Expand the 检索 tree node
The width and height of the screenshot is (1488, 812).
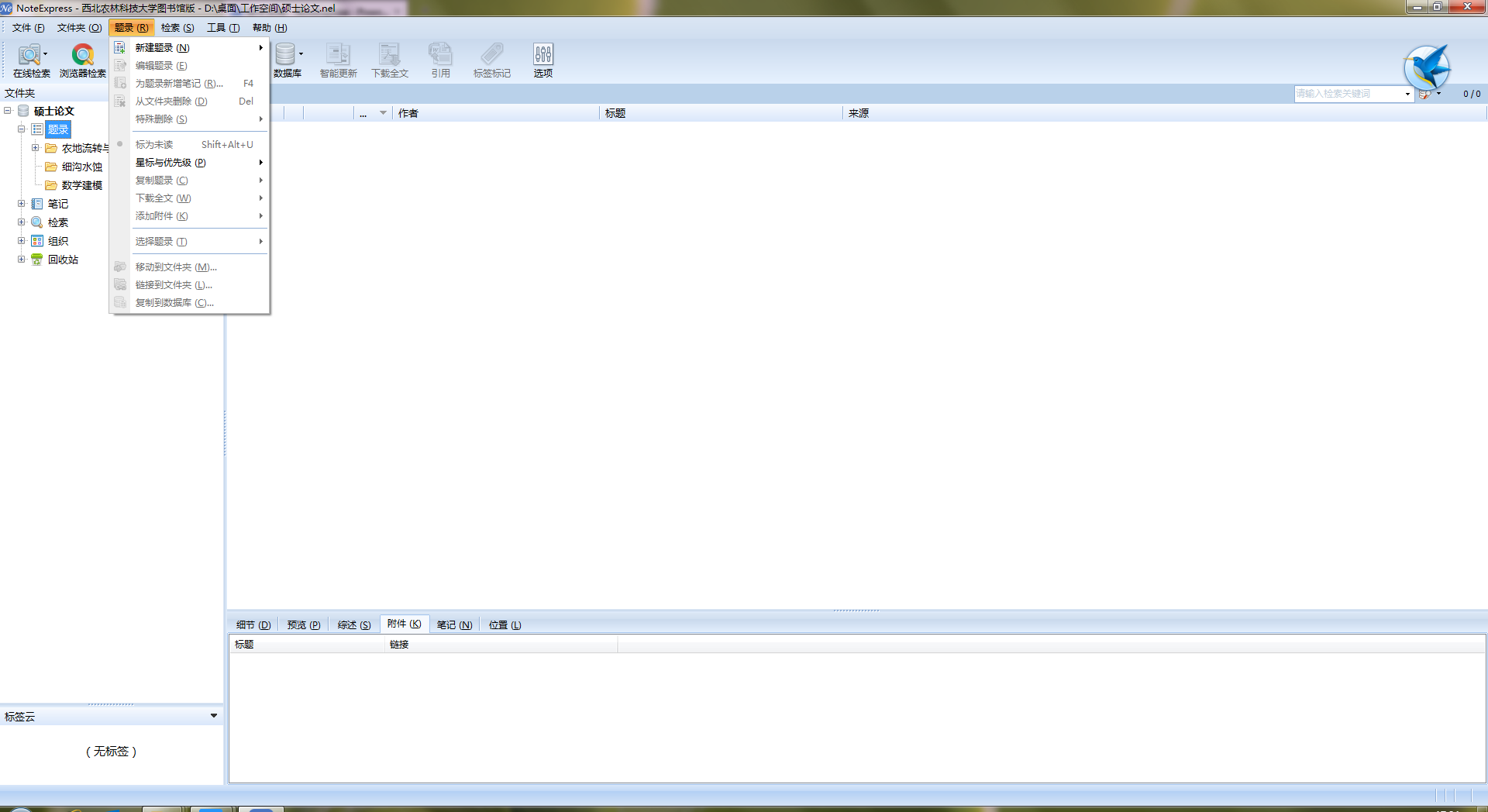tap(22, 222)
